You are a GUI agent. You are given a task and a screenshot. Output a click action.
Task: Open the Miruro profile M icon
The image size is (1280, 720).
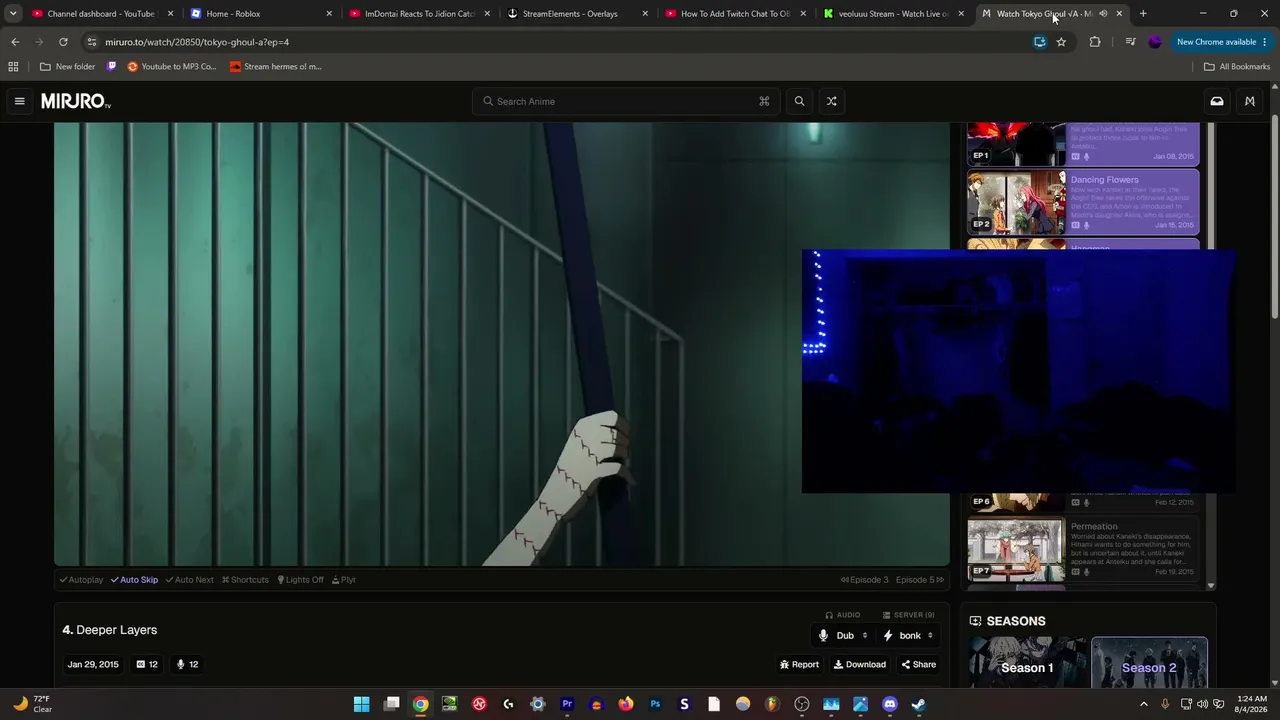tap(1249, 101)
